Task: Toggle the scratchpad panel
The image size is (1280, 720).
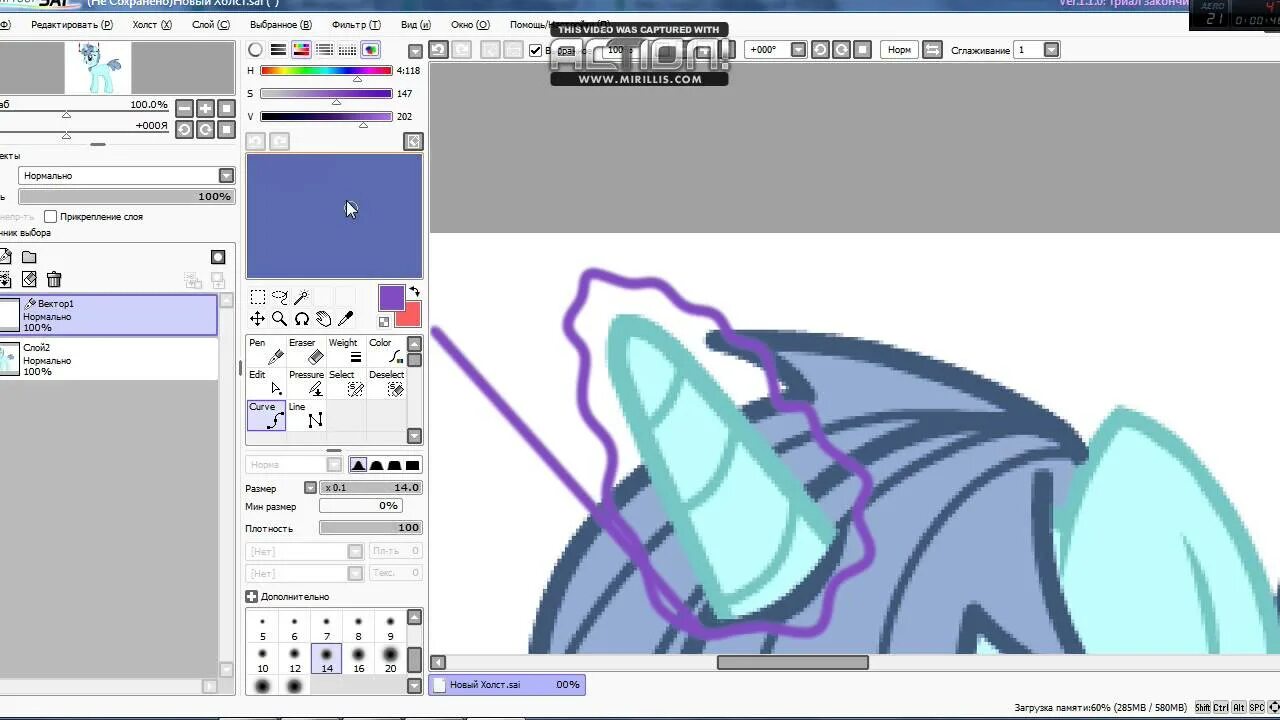Action: point(370,50)
